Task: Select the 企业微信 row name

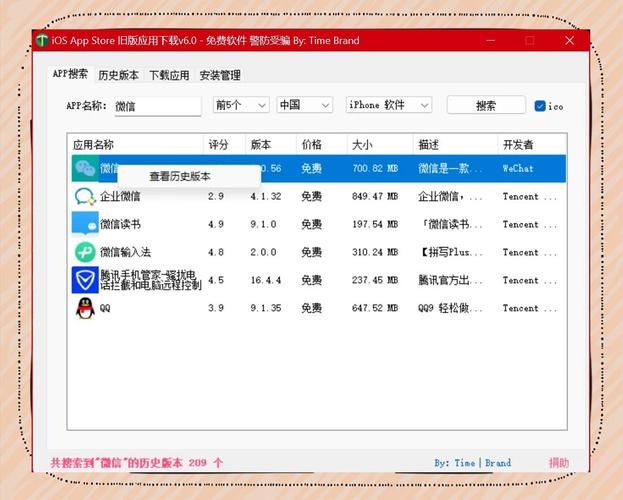Action: point(120,196)
